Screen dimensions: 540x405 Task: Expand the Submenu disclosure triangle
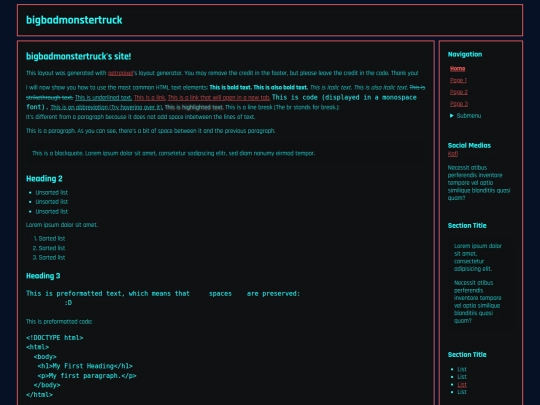pyautogui.click(x=451, y=116)
